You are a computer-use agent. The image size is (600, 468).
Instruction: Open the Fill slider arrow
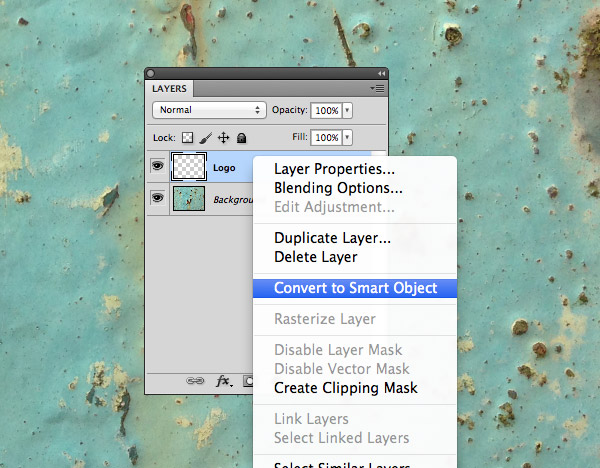click(x=347, y=137)
